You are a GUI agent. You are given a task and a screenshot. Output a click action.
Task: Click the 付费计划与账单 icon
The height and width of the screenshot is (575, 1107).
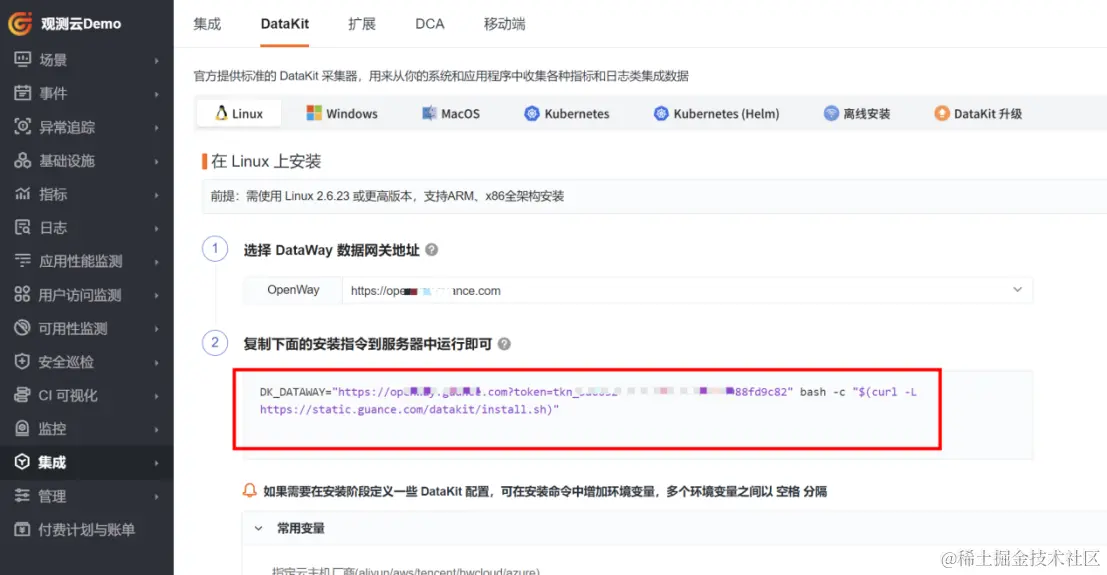click(23, 529)
